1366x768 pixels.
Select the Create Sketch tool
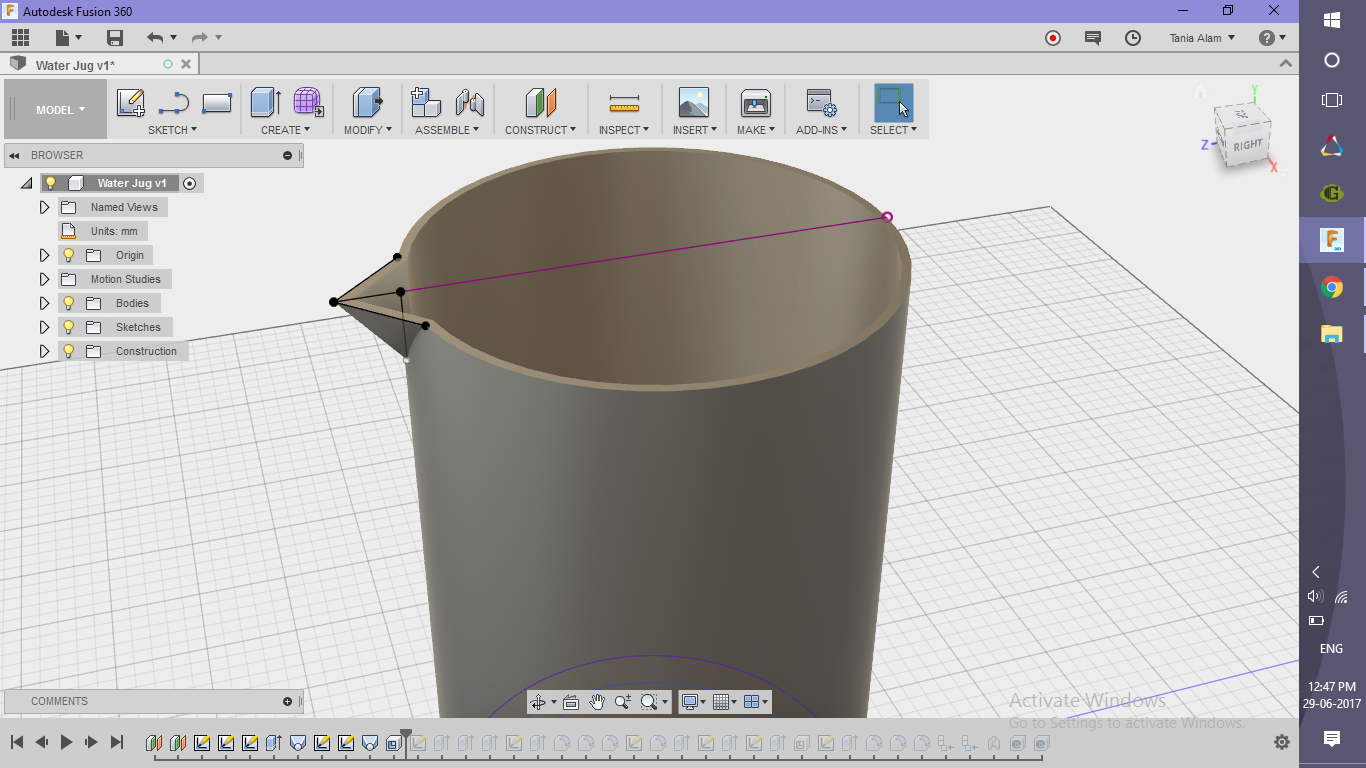point(130,103)
